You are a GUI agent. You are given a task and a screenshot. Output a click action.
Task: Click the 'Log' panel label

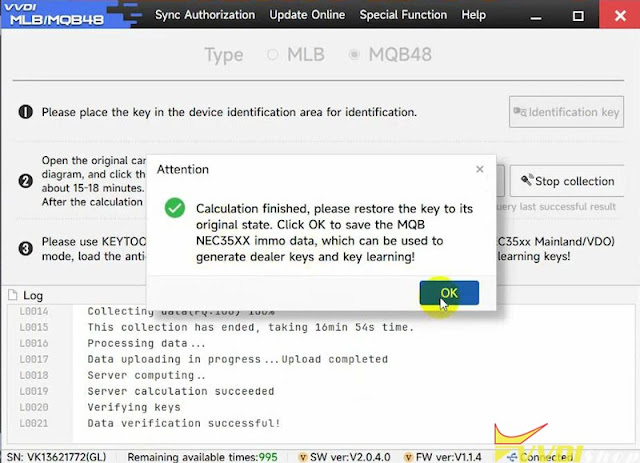pyautogui.click(x=33, y=295)
